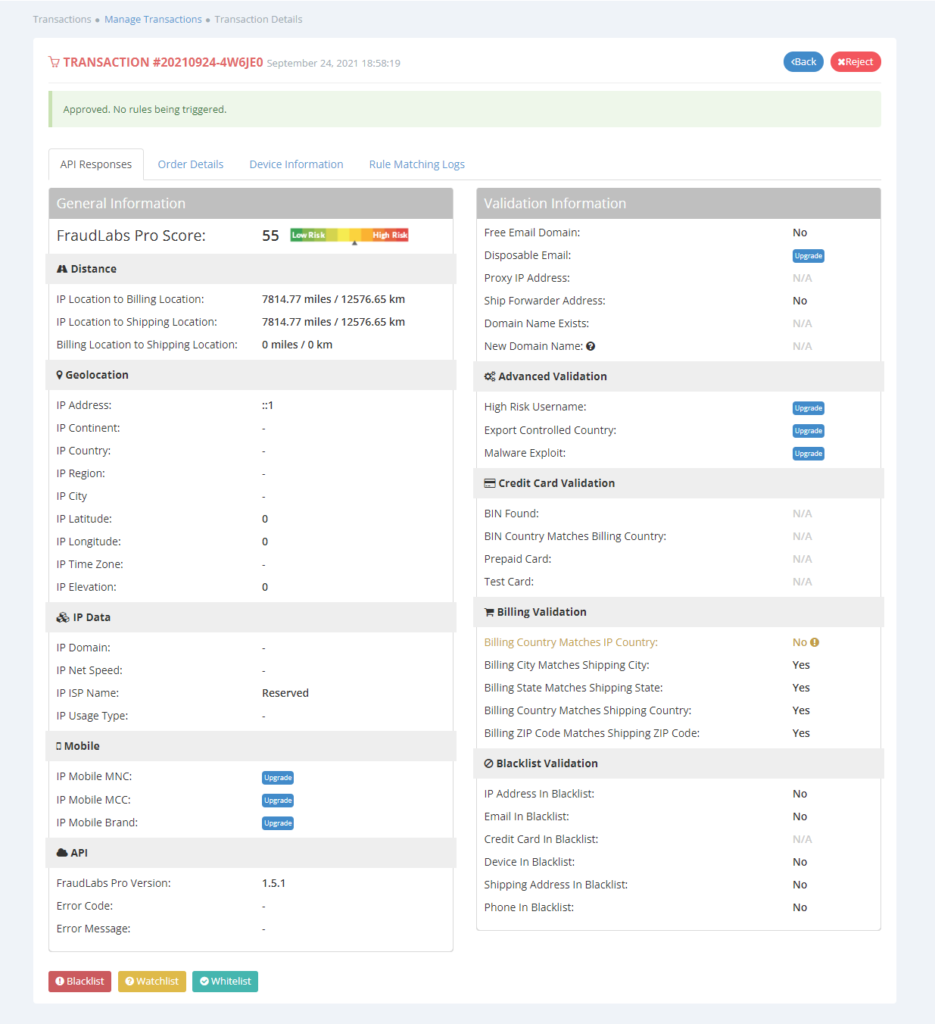This screenshot has height=1024, width=935.
Task: Whitelist this transaction
Action: pyautogui.click(x=225, y=981)
